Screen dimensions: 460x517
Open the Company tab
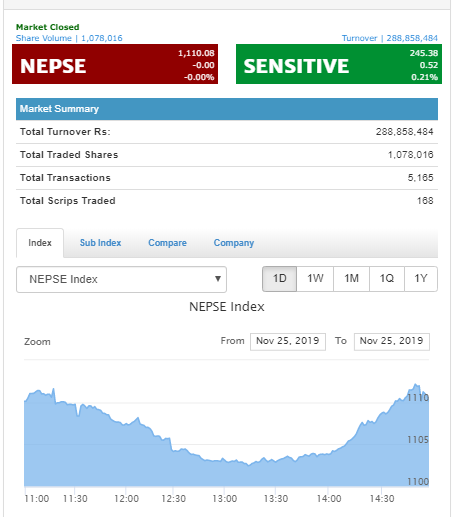coord(234,243)
